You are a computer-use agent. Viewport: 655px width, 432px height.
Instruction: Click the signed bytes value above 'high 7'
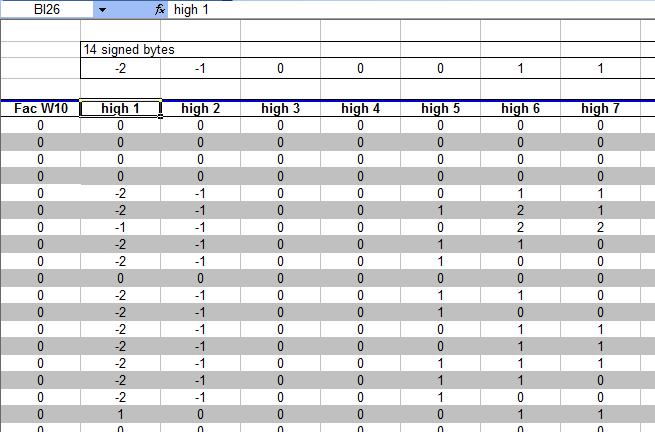[600, 68]
